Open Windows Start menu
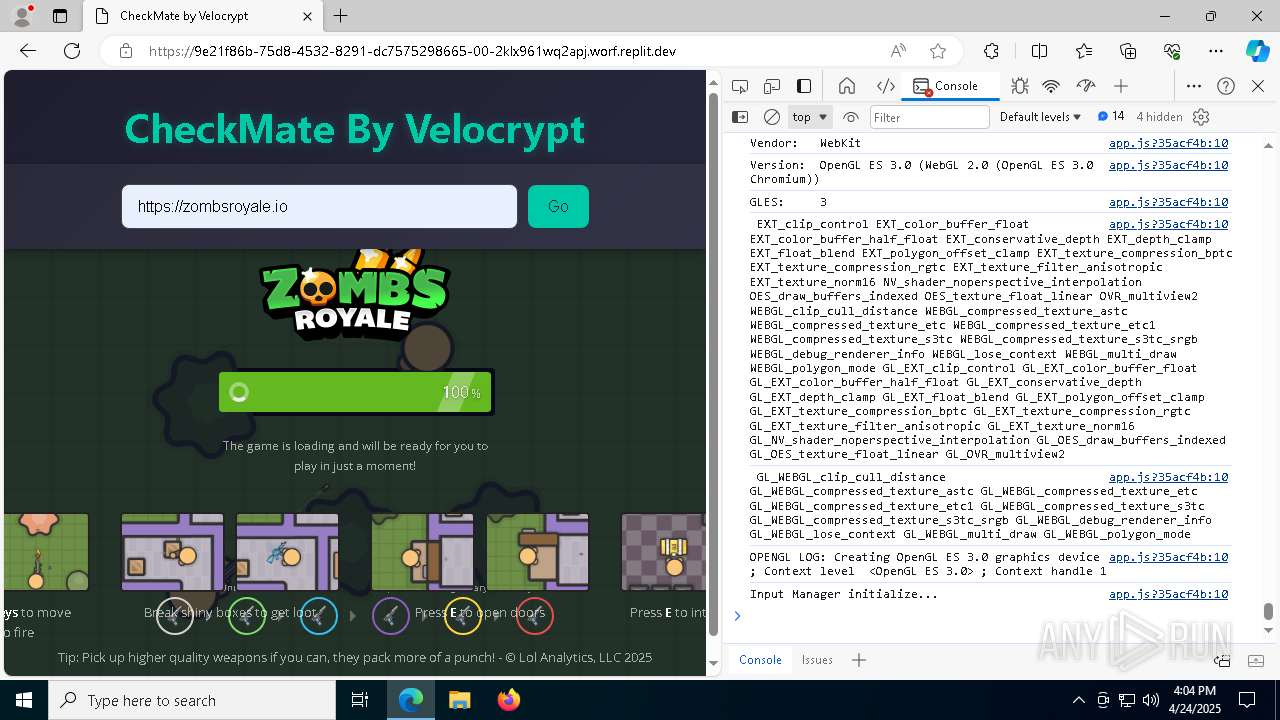1280x720 pixels. (x=24, y=700)
